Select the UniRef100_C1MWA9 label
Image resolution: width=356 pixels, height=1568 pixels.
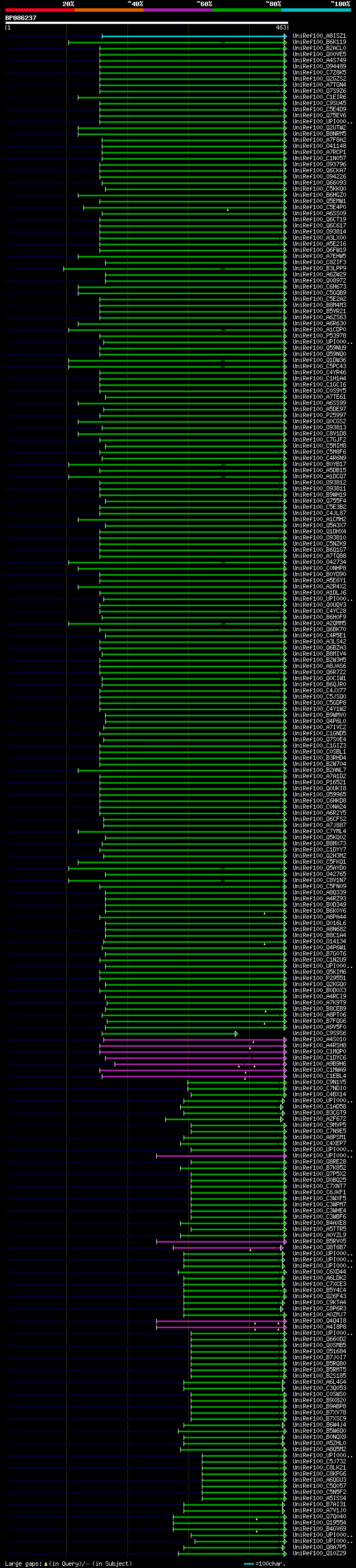click(319, 1070)
